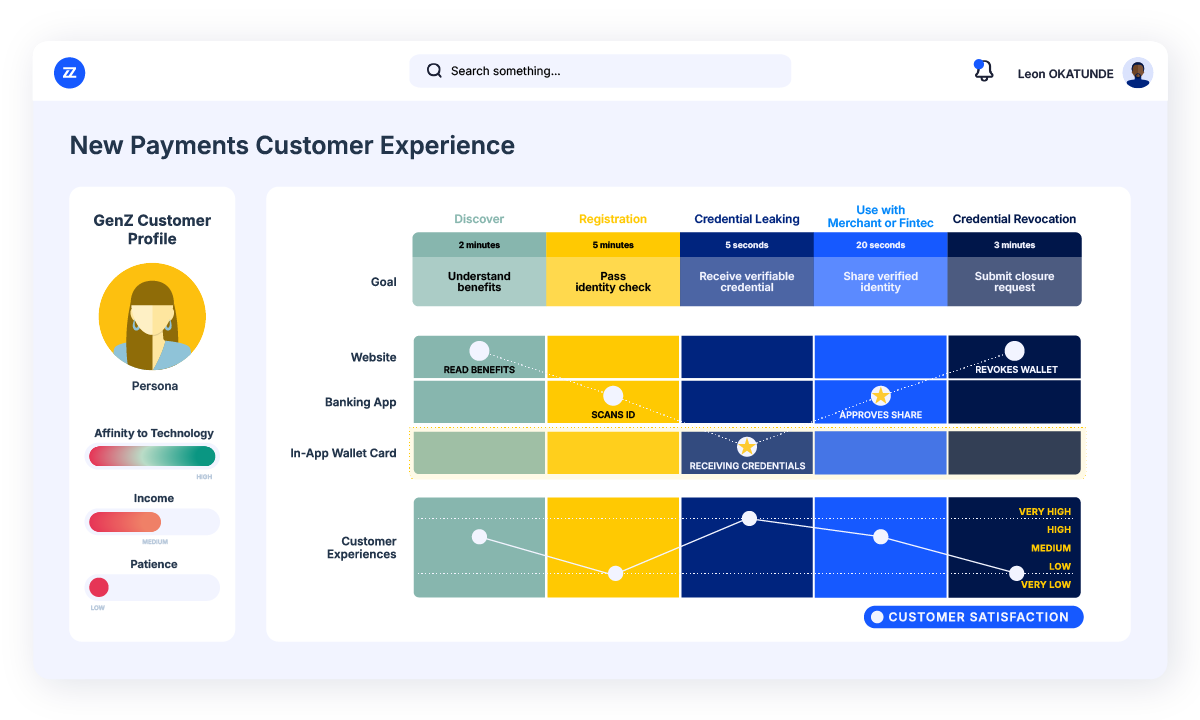The width and height of the screenshot is (1200, 720).
Task: Click the blue ZZ logo icon
Action: pos(70,72)
